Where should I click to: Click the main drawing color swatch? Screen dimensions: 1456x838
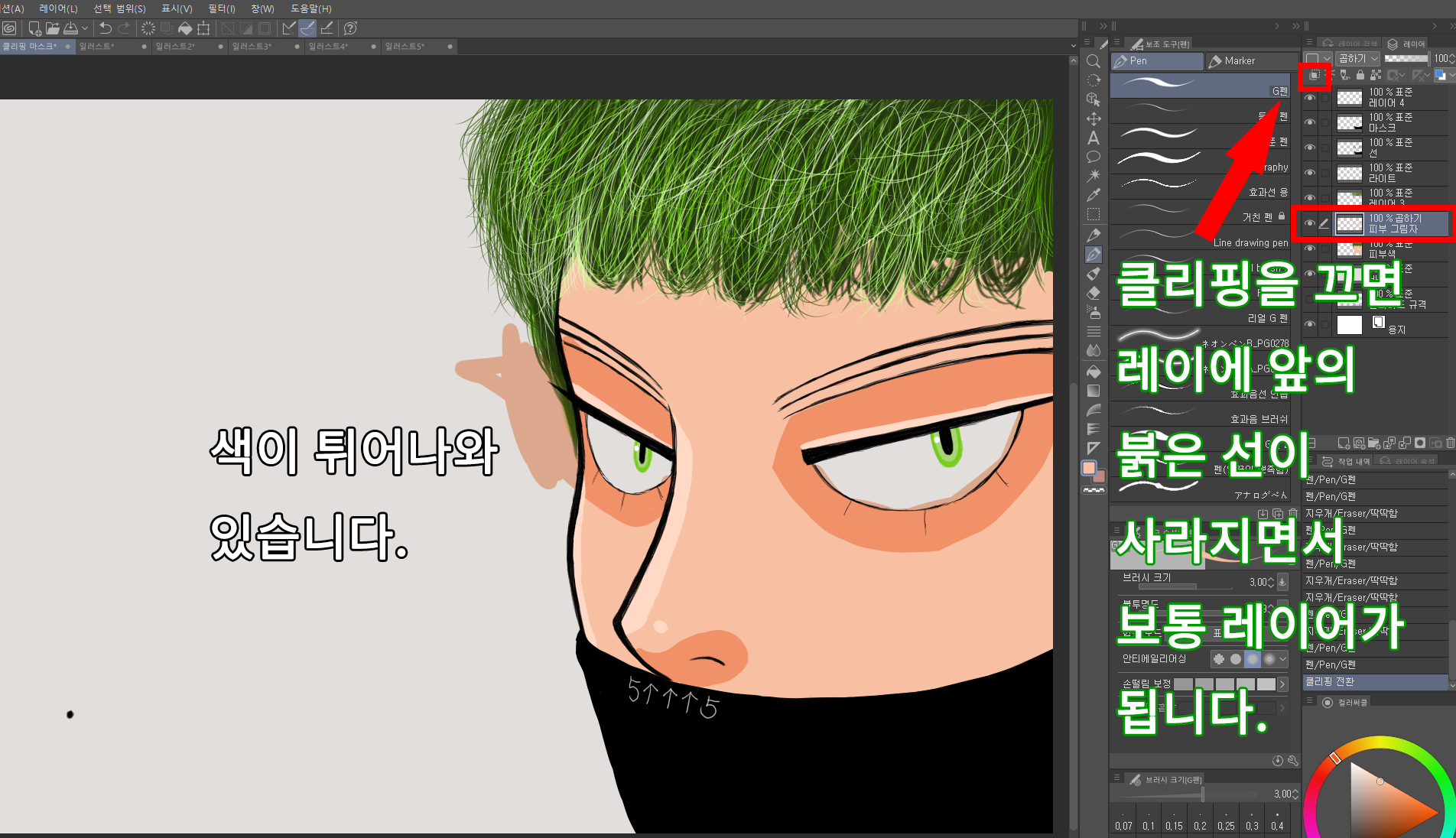1089,468
